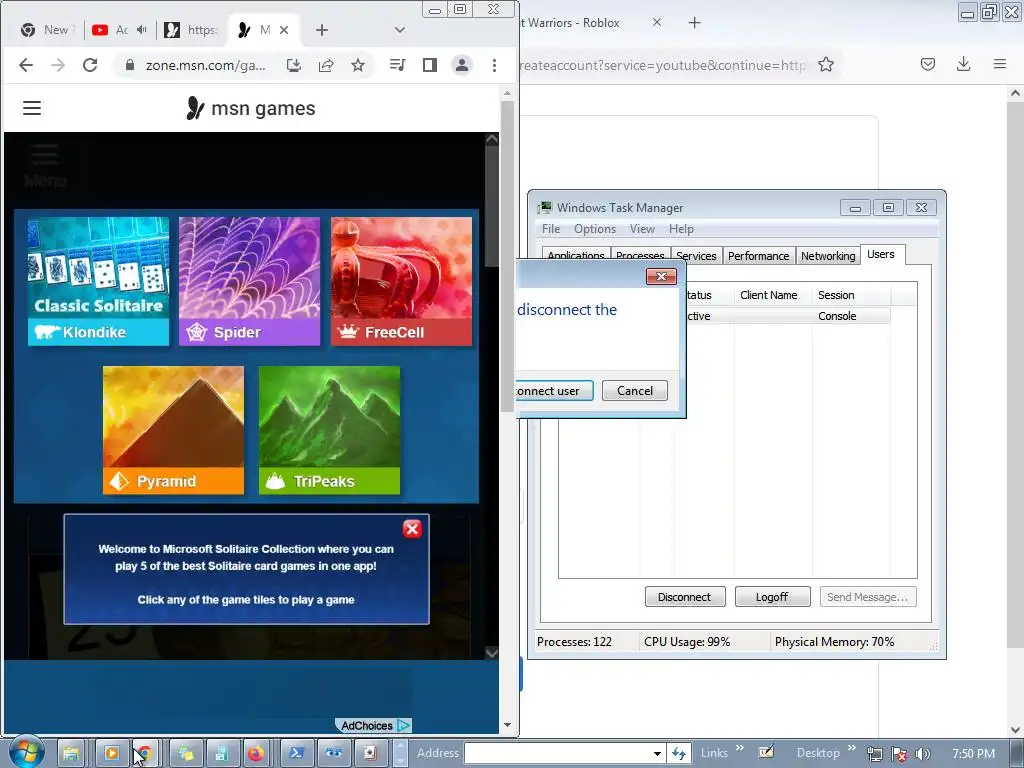Expand the Desktop toolbar chevron
The width and height of the screenshot is (1024, 768).
point(852,748)
